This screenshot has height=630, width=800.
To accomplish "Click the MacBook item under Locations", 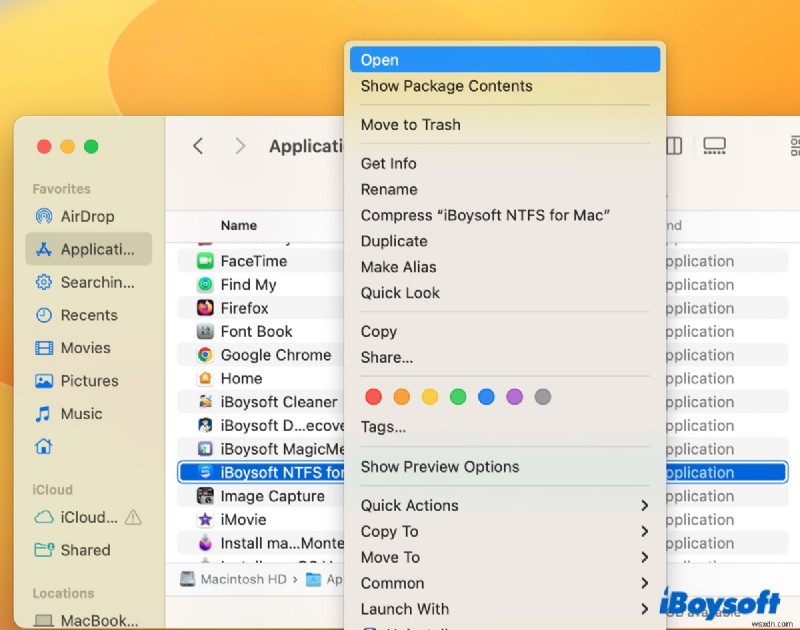I will (87, 620).
